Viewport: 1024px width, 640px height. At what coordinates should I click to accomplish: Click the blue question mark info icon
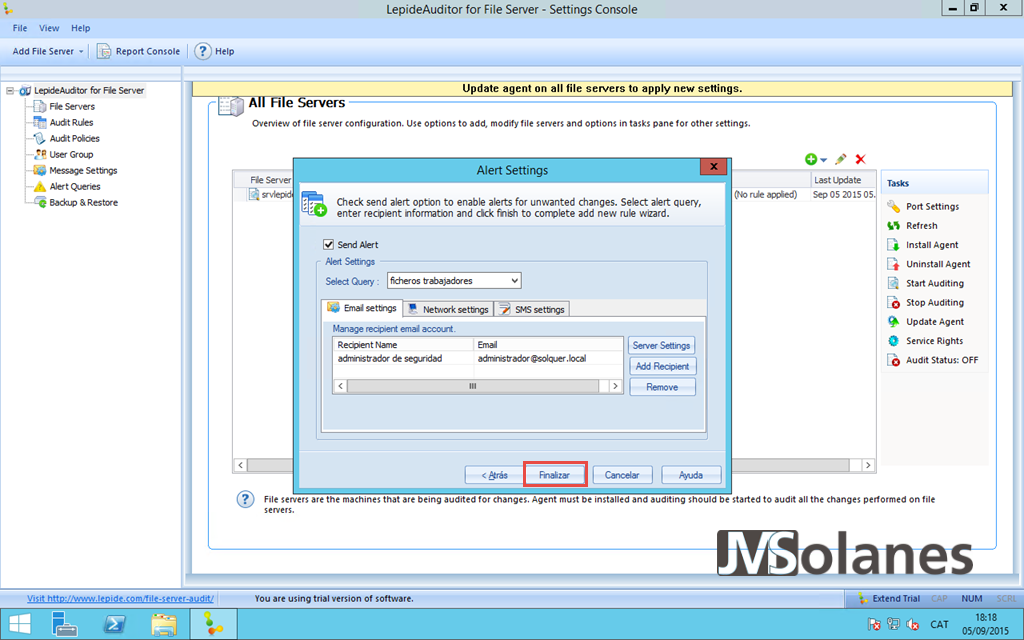[245, 500]
